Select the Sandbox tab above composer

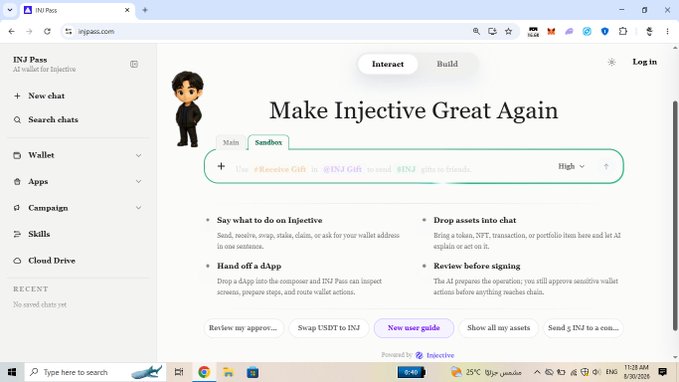click(x=268, y=142)
